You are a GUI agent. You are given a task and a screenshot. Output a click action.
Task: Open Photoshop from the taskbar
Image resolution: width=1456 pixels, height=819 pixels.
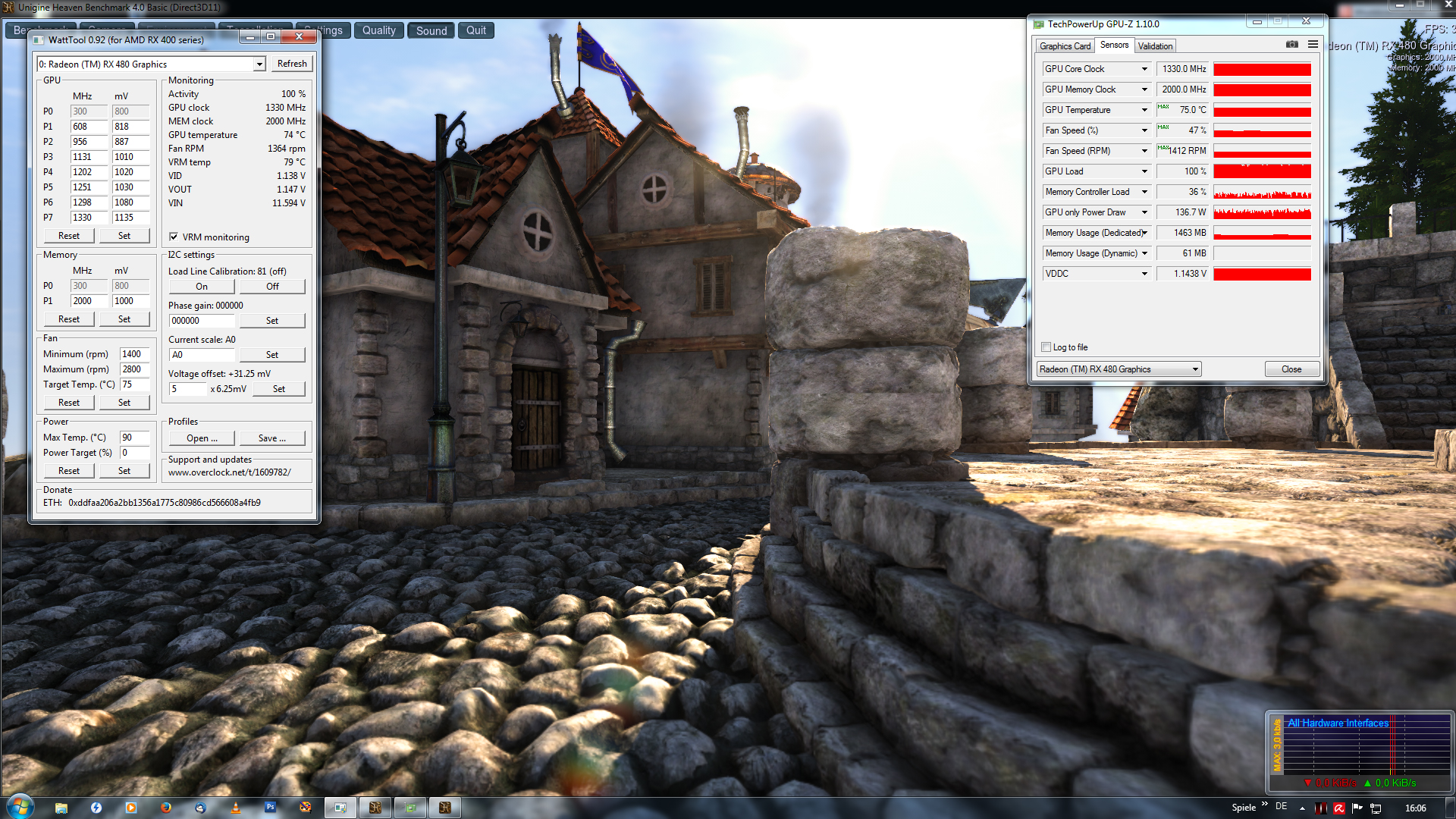pos(271,808)
